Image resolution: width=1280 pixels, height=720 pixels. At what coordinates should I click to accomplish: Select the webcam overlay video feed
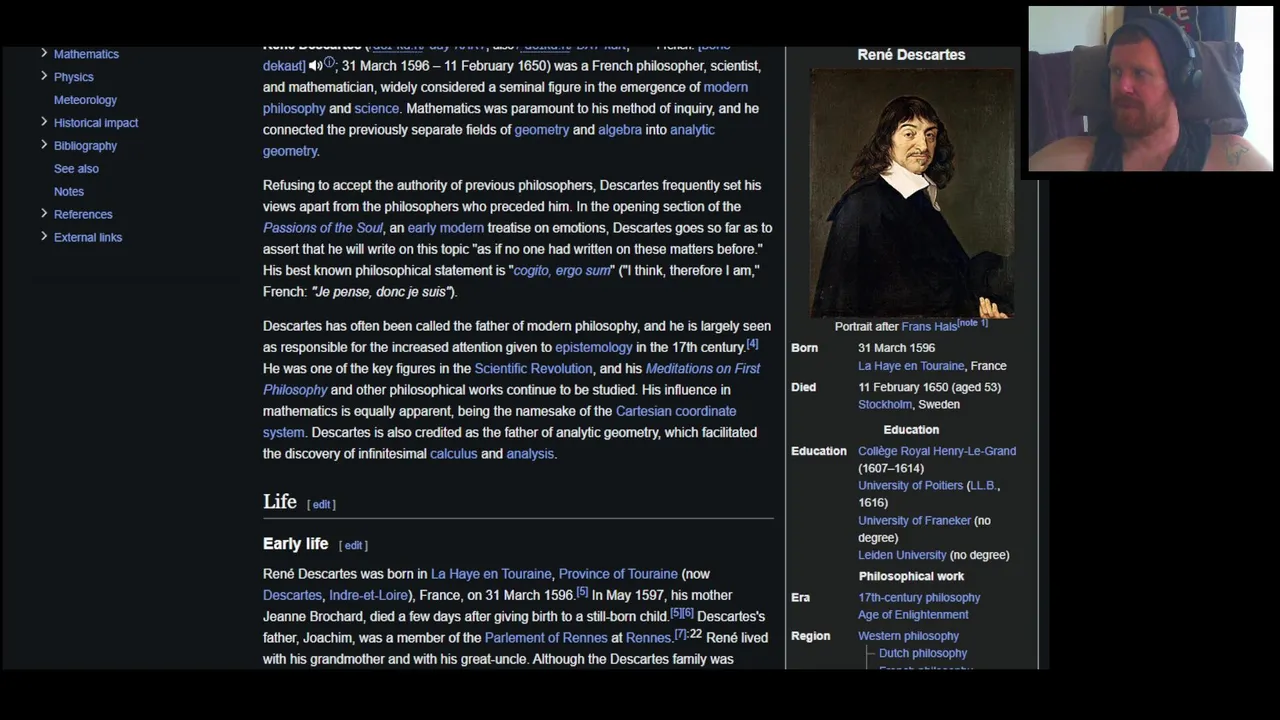point(1150,90)
